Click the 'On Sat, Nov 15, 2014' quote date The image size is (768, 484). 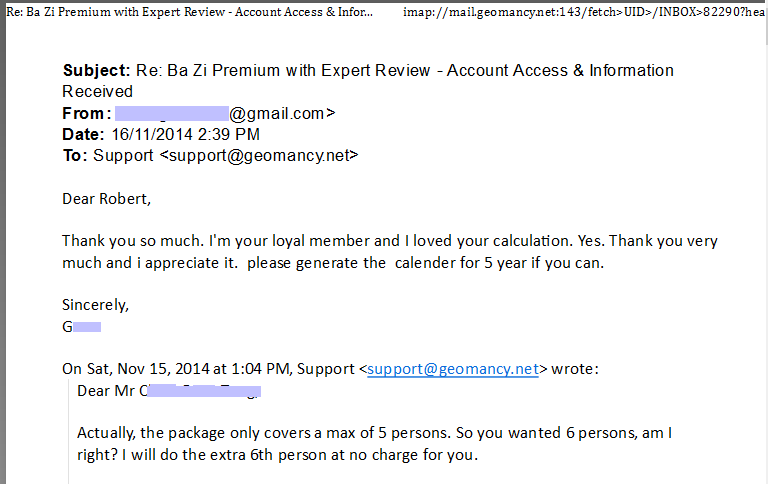click(x=175, y=369)
